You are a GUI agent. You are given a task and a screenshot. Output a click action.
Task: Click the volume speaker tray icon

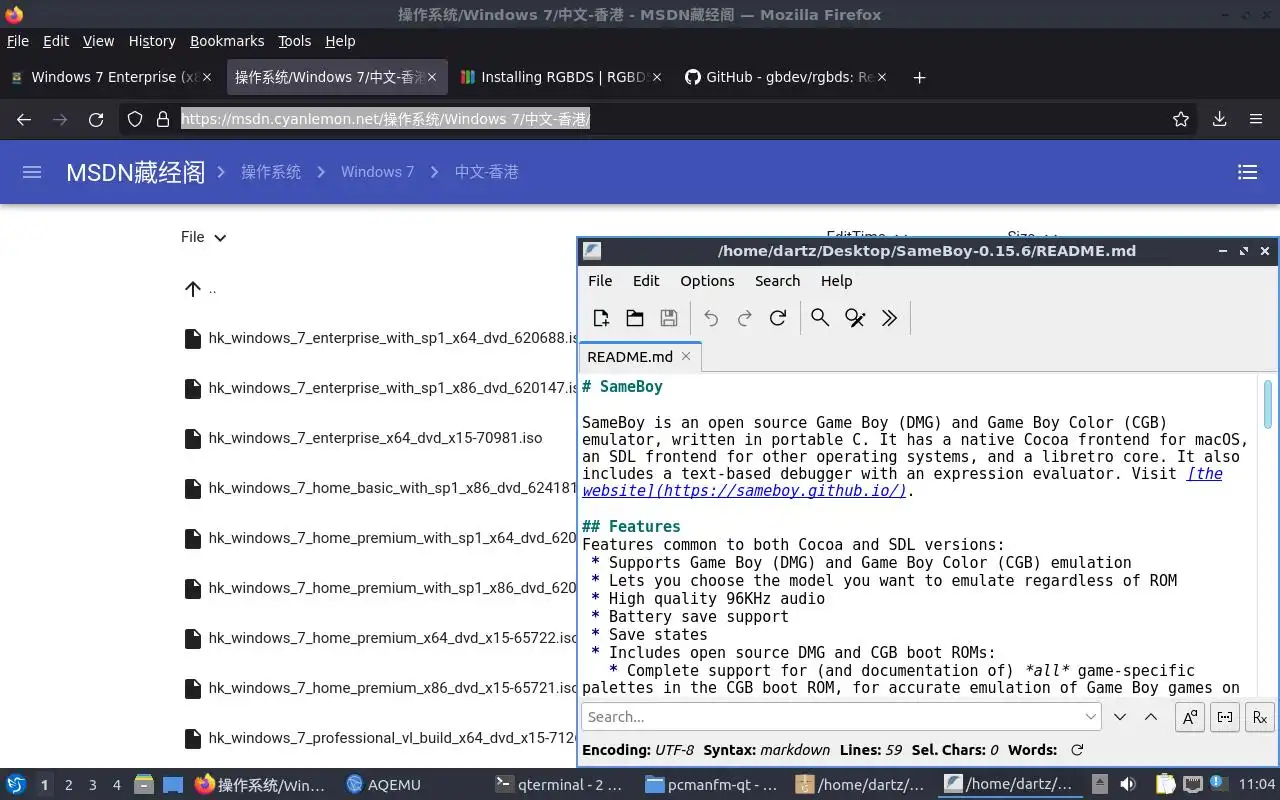tap(1128, 785)
